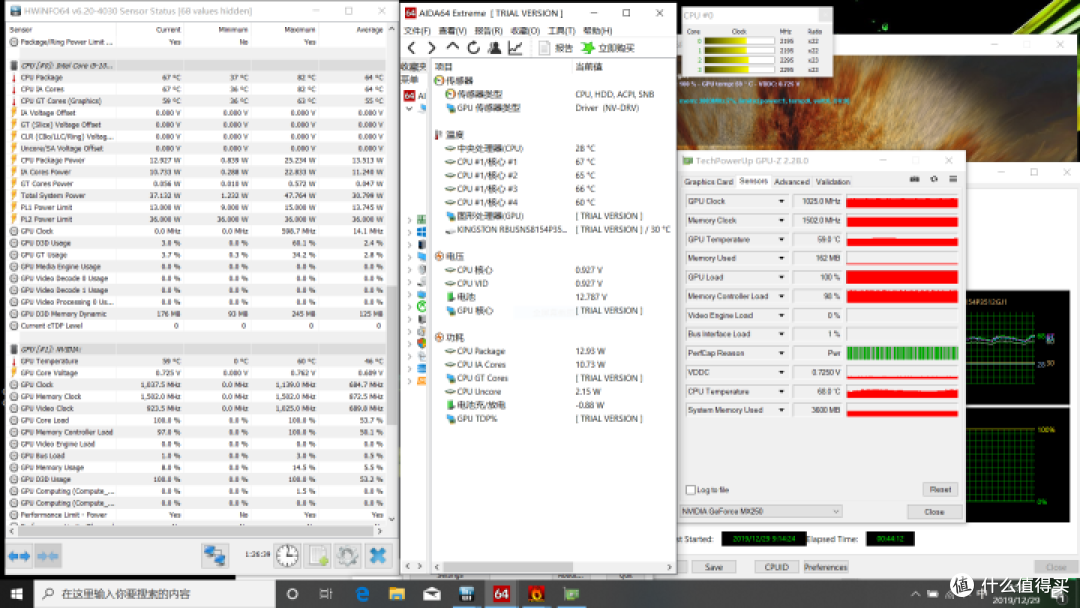The height and width of the screenshot is (608, 1080).
Task: Open Microsoft Edge from taskbar
Action: point(362,594)
